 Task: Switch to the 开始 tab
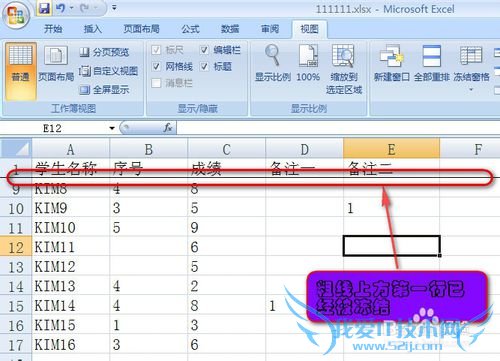[53, 29]
